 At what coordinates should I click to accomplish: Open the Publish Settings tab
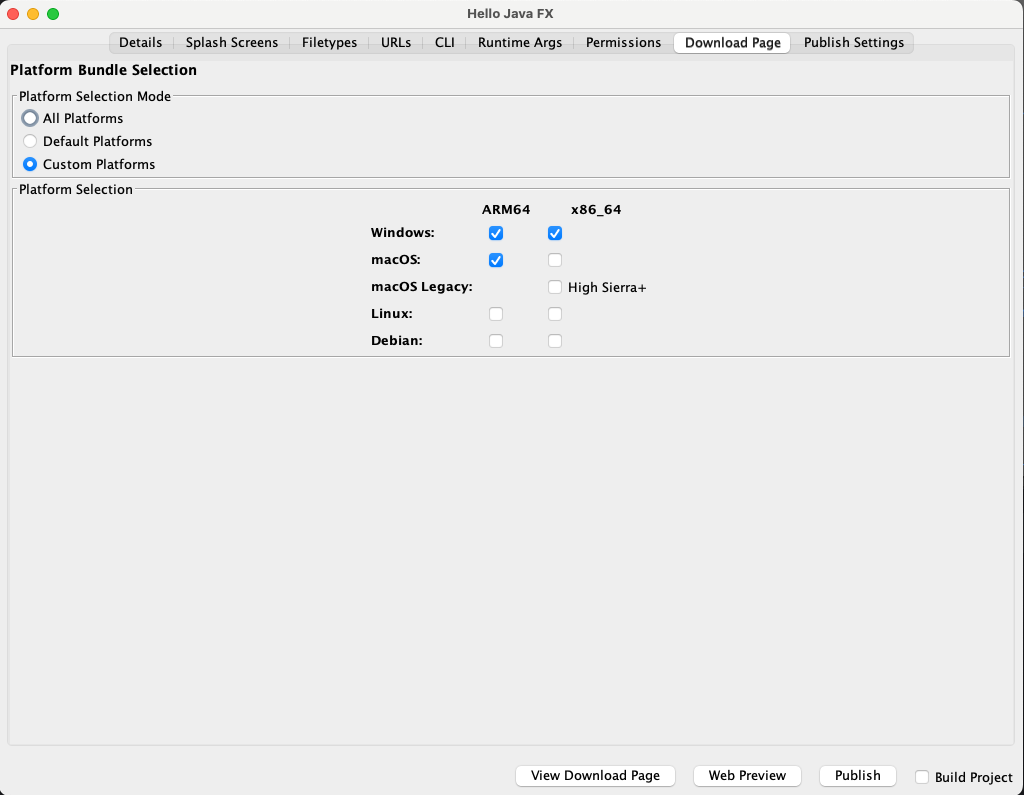[x=854, y=42]
